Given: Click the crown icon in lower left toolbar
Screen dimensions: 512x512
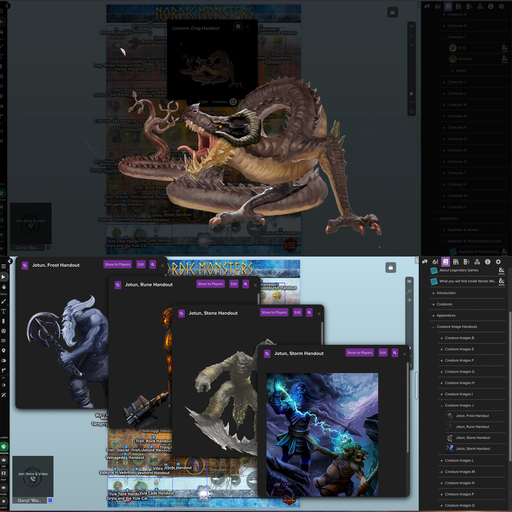Looking at the screenshot, I should (3, 460).
